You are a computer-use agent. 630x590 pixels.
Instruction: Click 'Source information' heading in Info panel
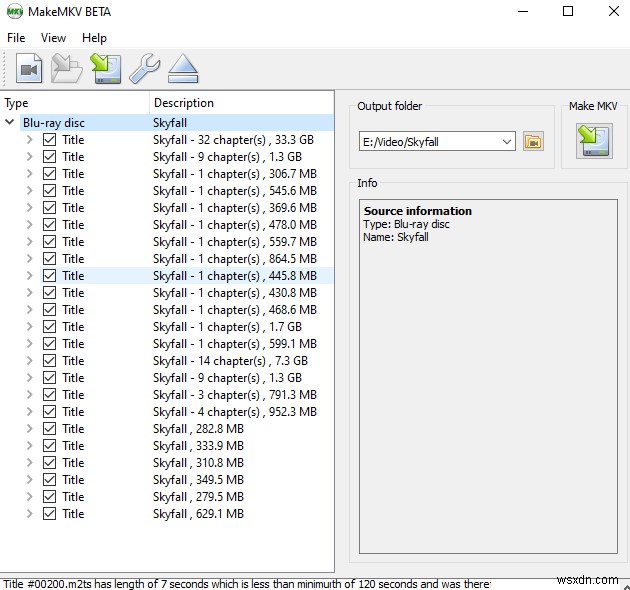click(x=417, y=211)
